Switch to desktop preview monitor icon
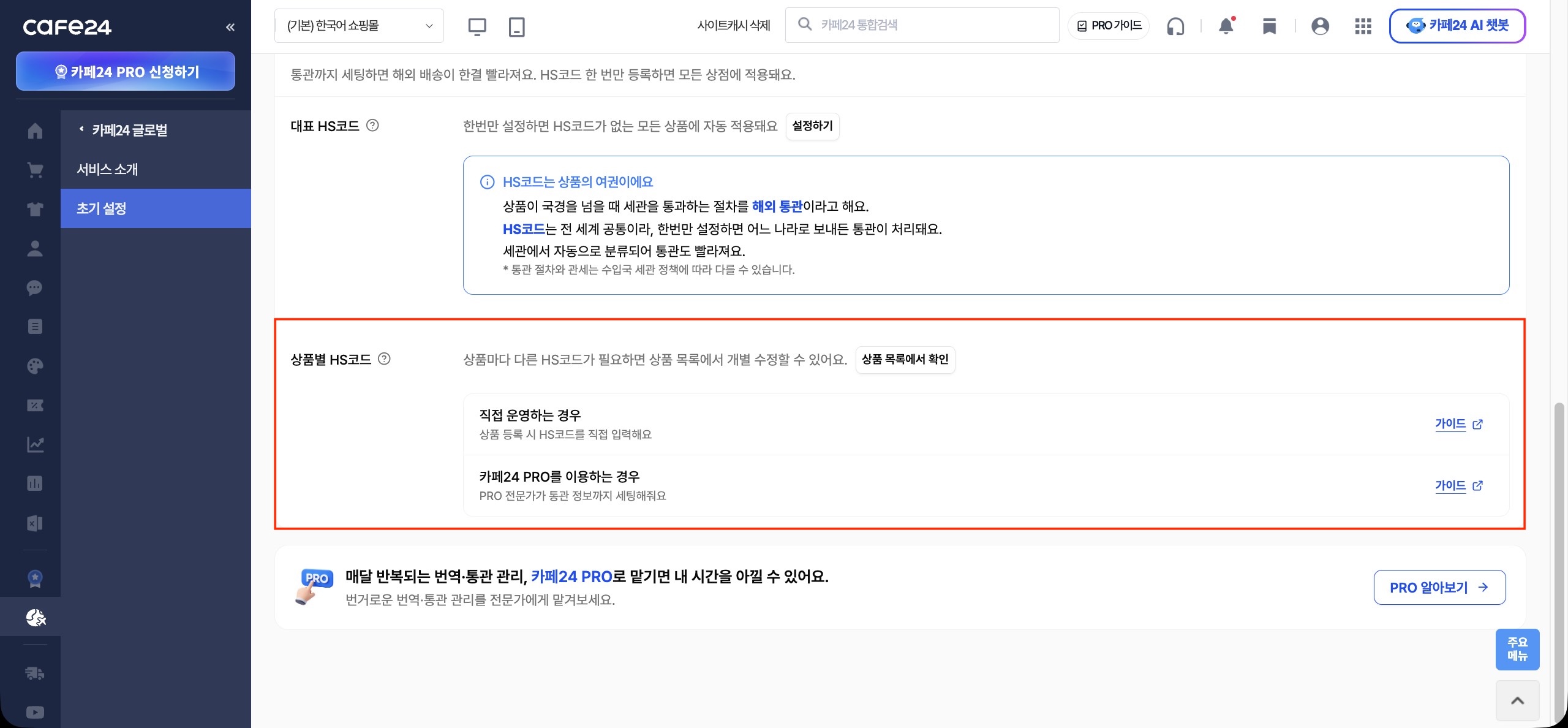This screenshot has width=1568, height=728. [x=477, y=26]
